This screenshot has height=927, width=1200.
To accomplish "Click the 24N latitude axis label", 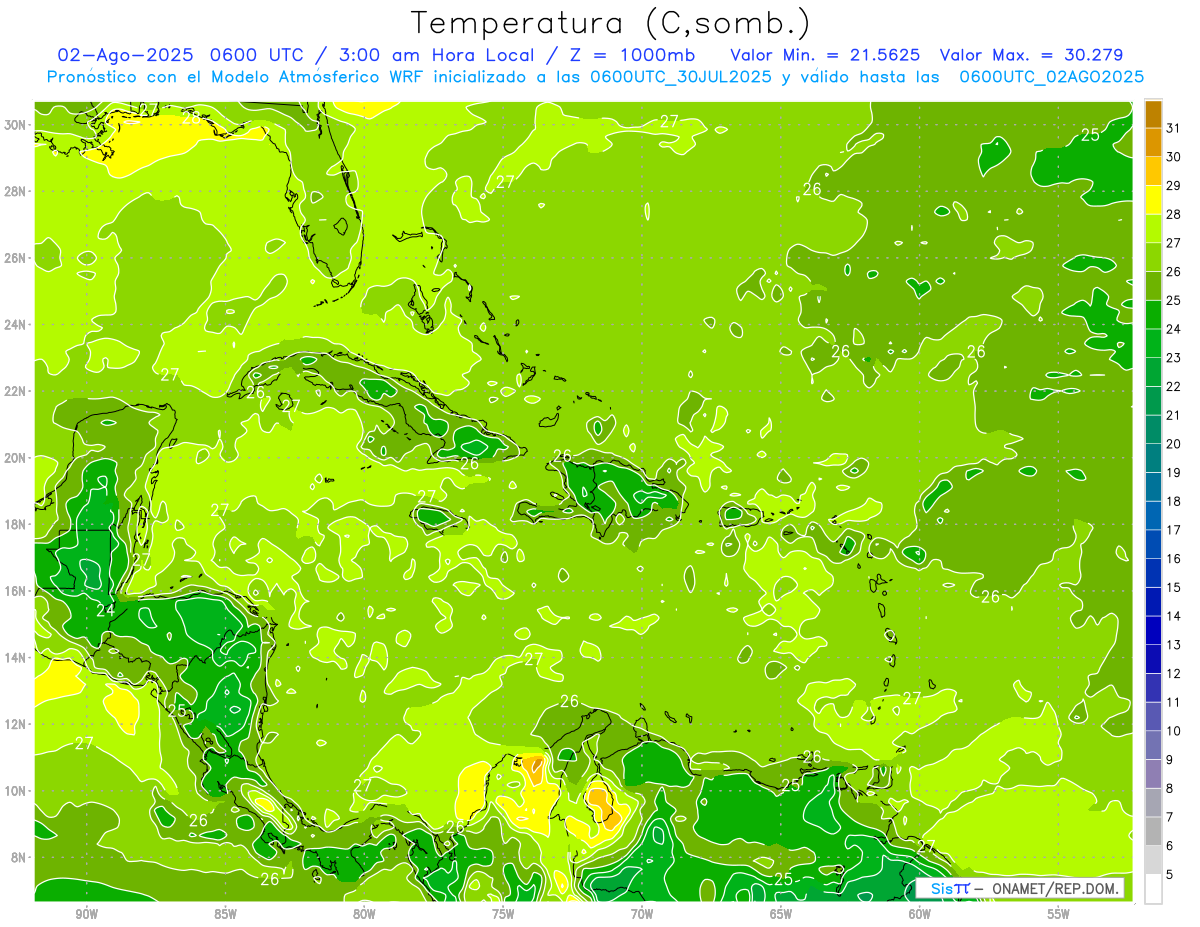I will [x=15, y=325].
